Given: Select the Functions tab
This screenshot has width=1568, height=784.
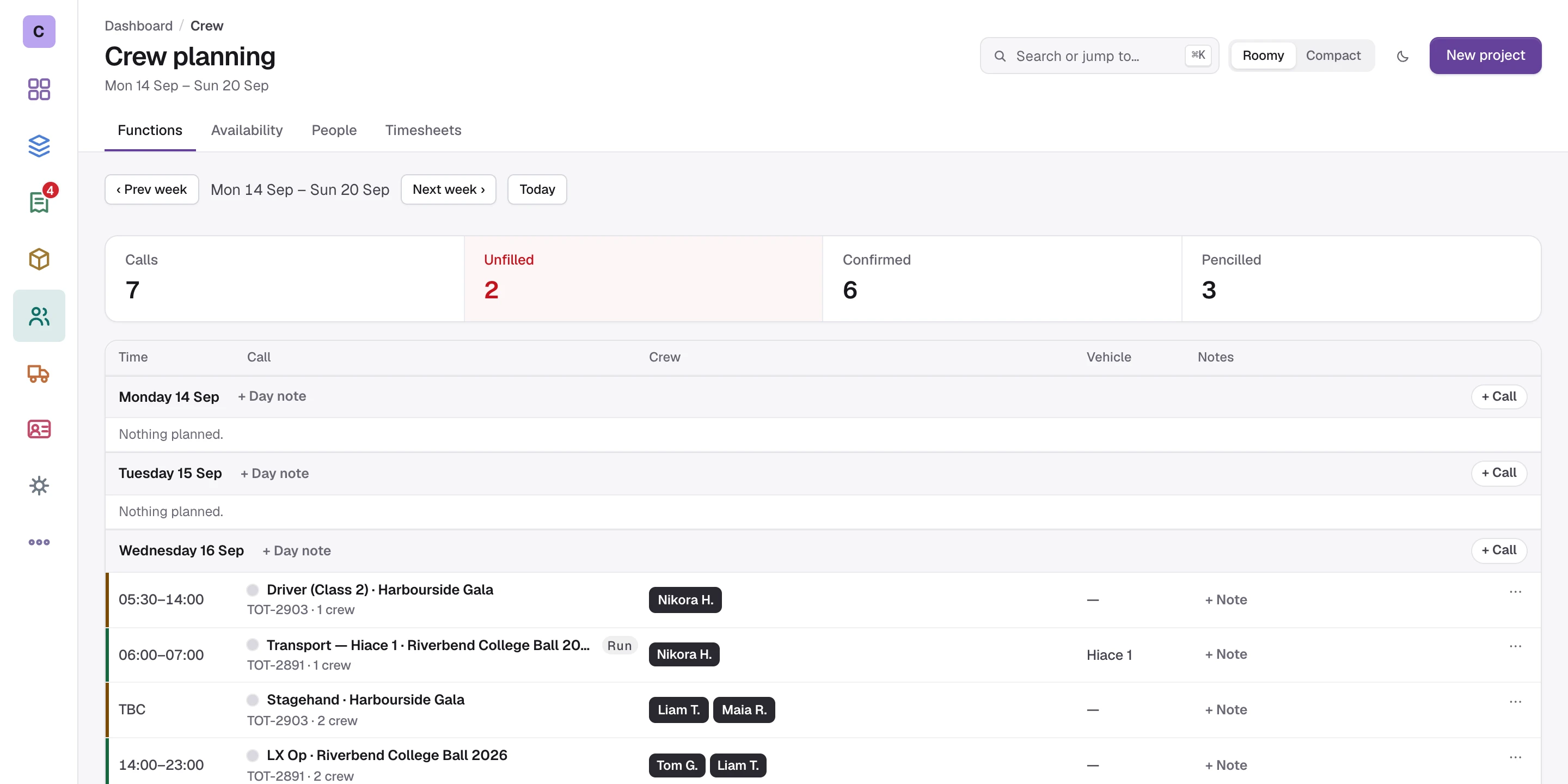Looking at the screenshot, I should click(150, 130).
